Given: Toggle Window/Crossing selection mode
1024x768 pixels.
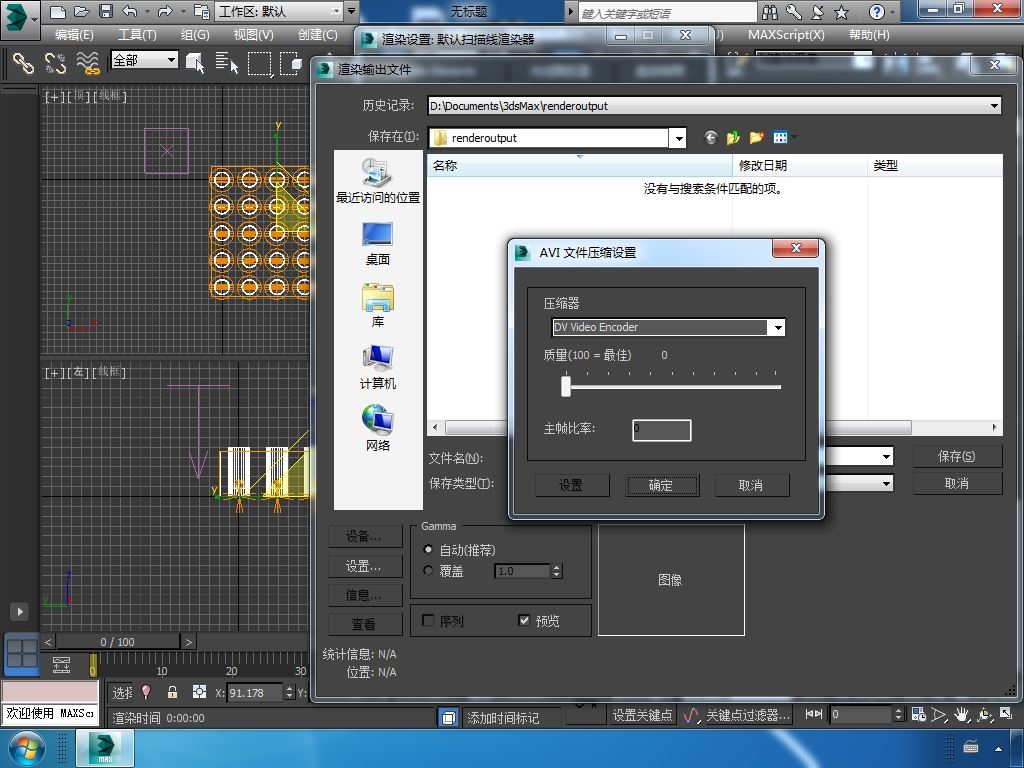Looking at the screenshot, I should tap(290, 63).
